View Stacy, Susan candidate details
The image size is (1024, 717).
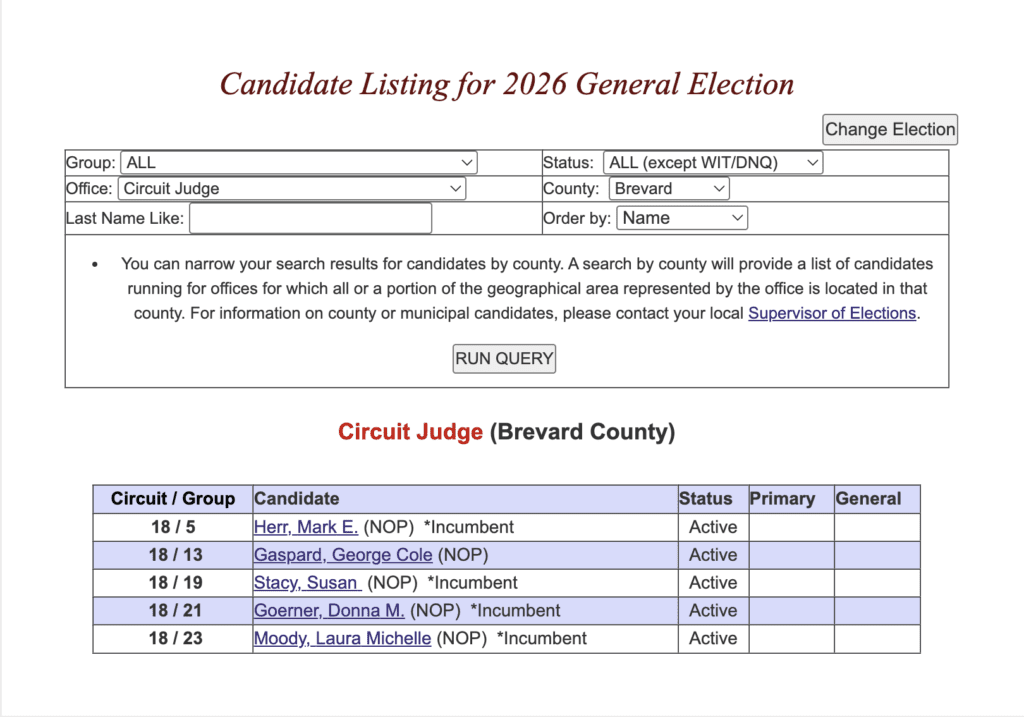tap(306, 583)
